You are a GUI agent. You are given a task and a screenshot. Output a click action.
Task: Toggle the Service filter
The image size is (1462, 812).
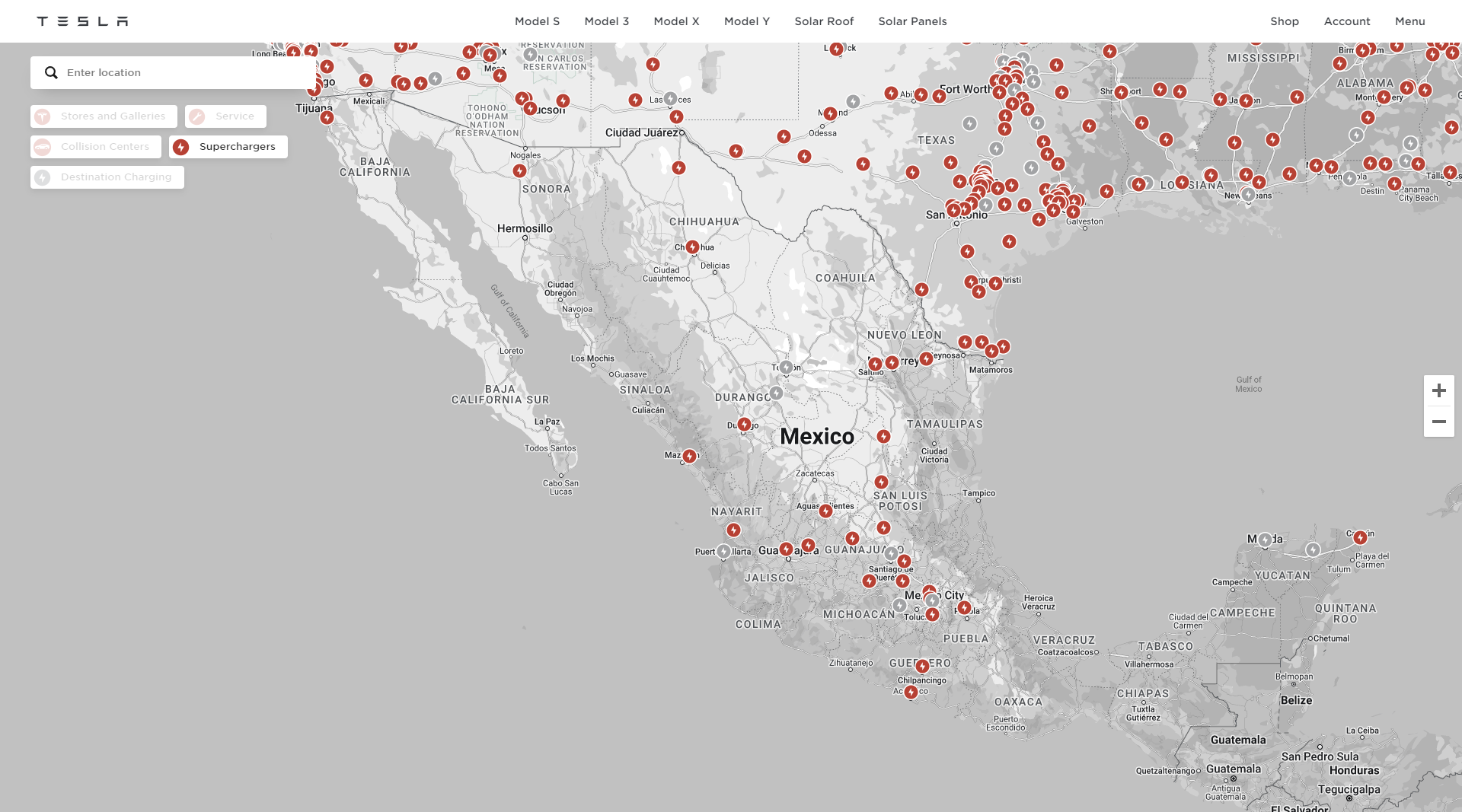(x=225, y=116)
